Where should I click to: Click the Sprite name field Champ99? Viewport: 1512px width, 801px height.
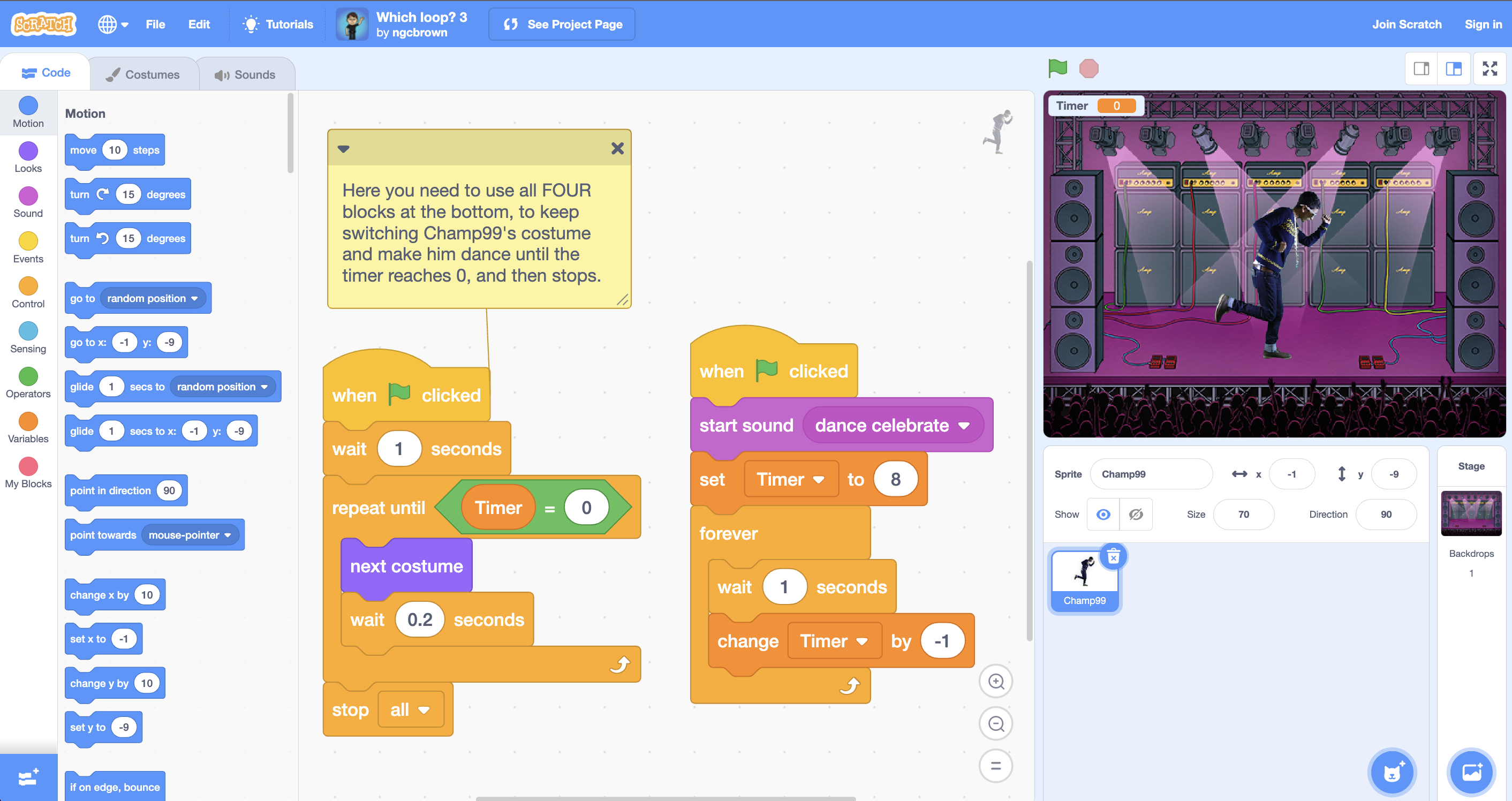1151,474
